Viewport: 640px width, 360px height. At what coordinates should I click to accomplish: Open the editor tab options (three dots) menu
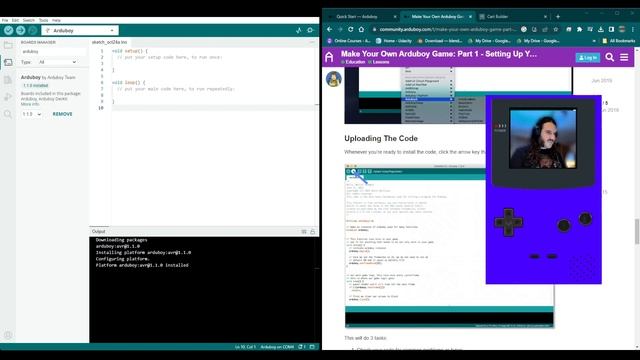312,42
